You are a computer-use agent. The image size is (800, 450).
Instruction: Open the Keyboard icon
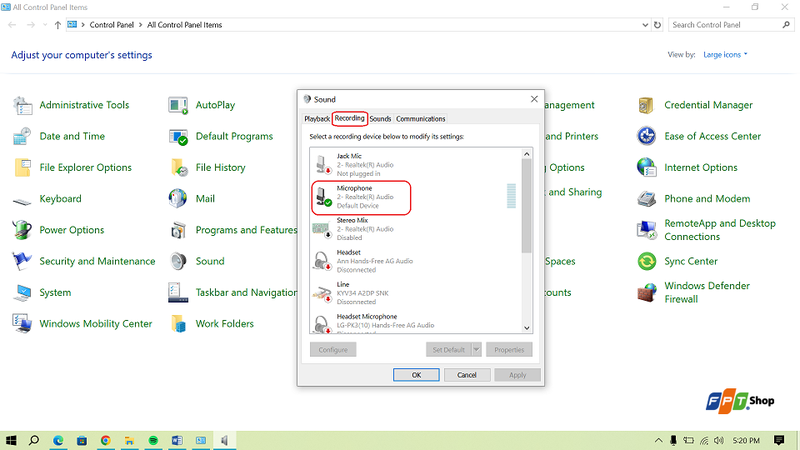[x=22, y=202]
